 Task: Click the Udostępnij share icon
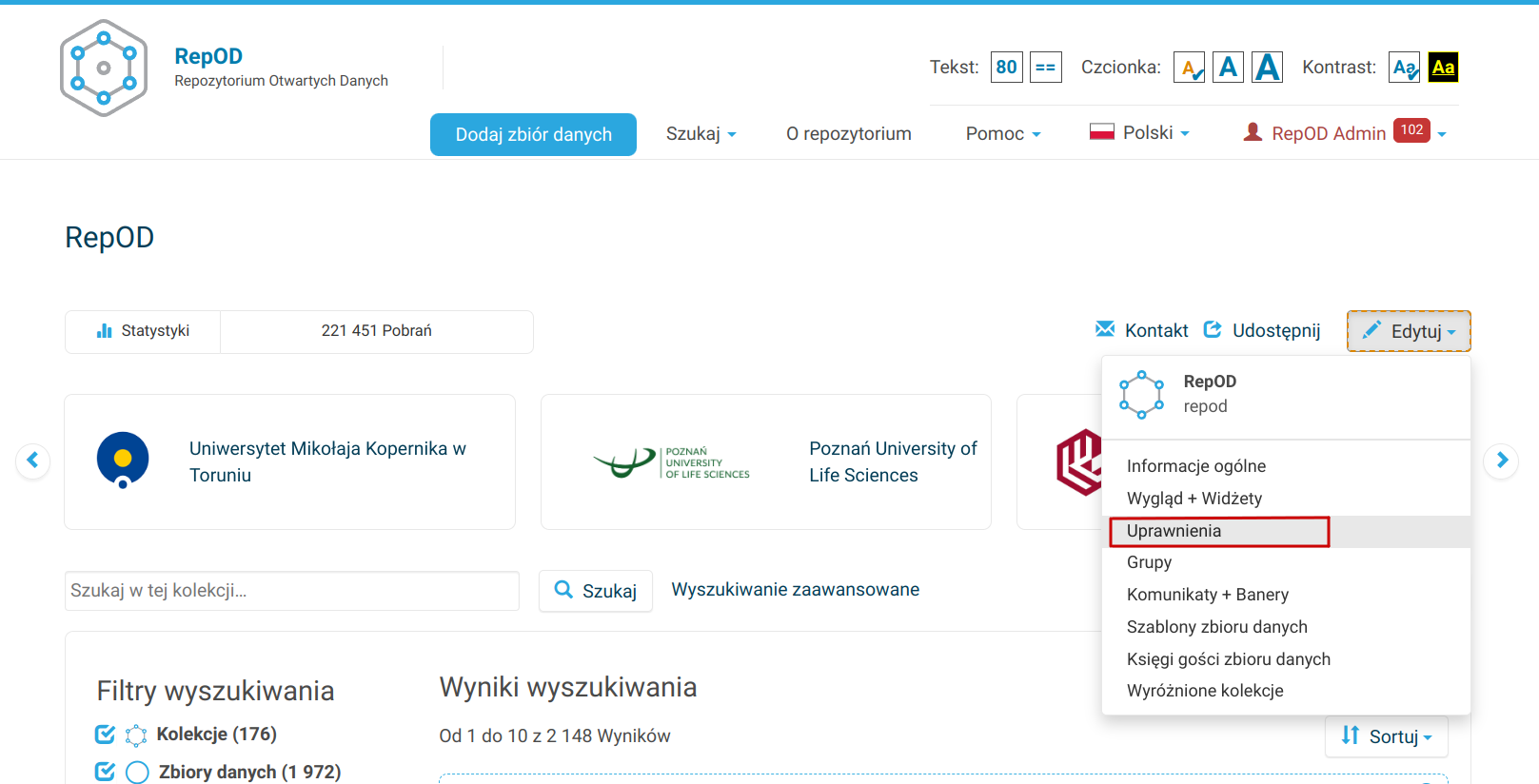(1213, 329)
